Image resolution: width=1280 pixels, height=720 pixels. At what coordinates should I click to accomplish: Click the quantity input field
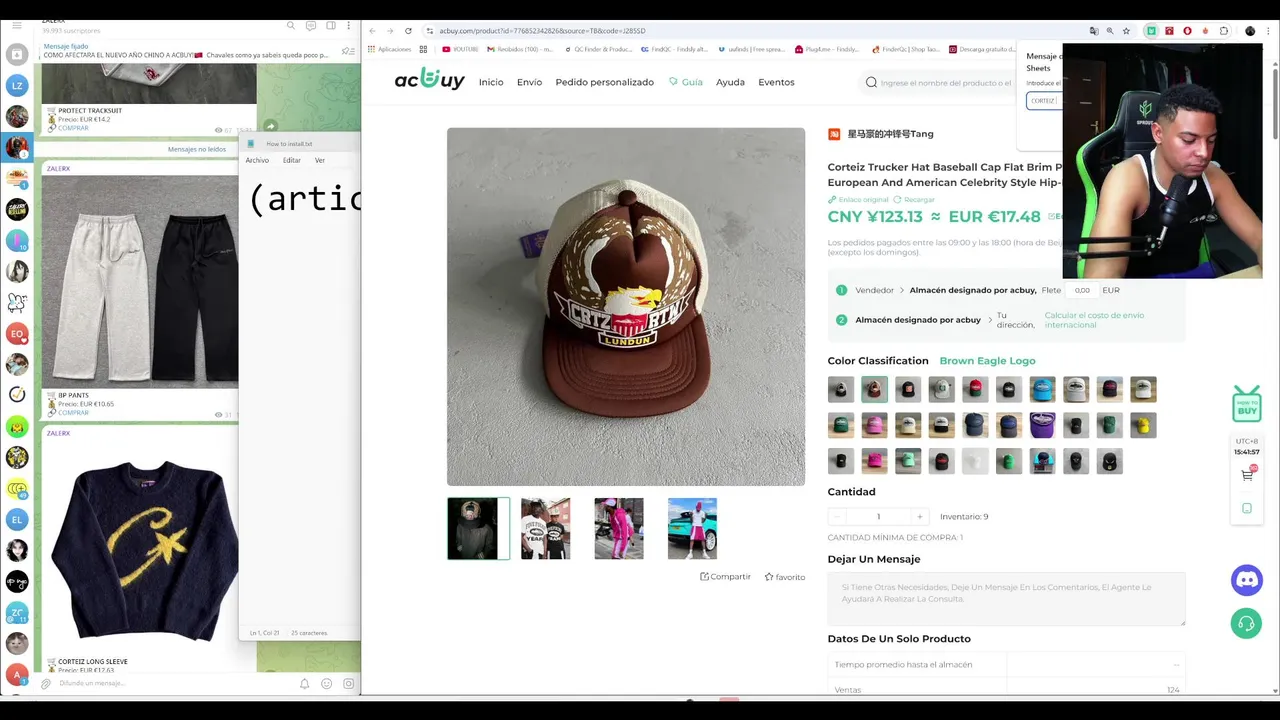tap(878, 517)
